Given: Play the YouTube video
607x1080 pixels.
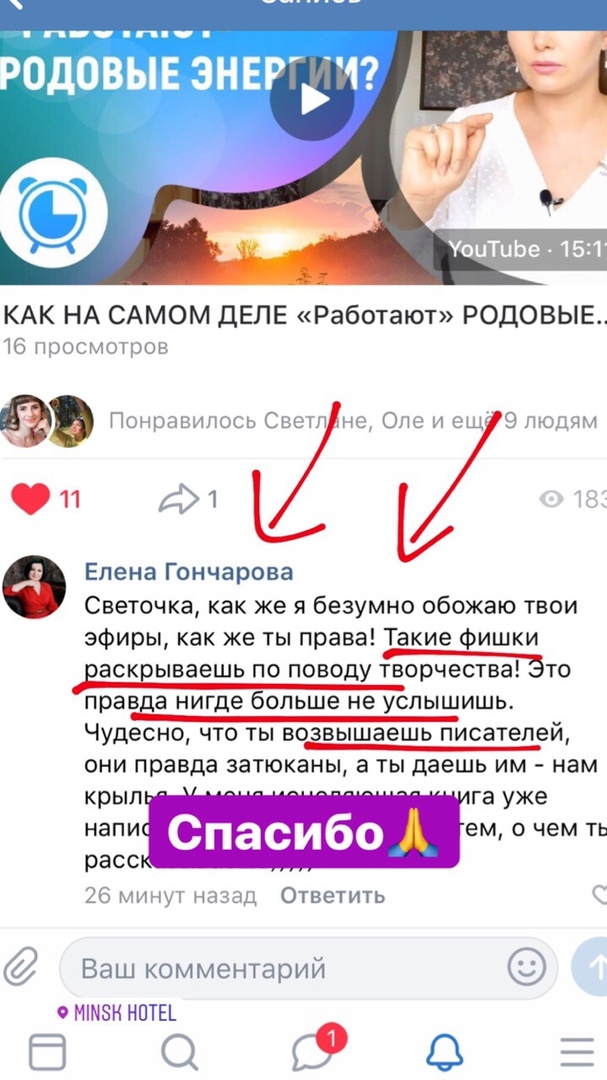Looking at the screenshot, I should pos(312,100).
